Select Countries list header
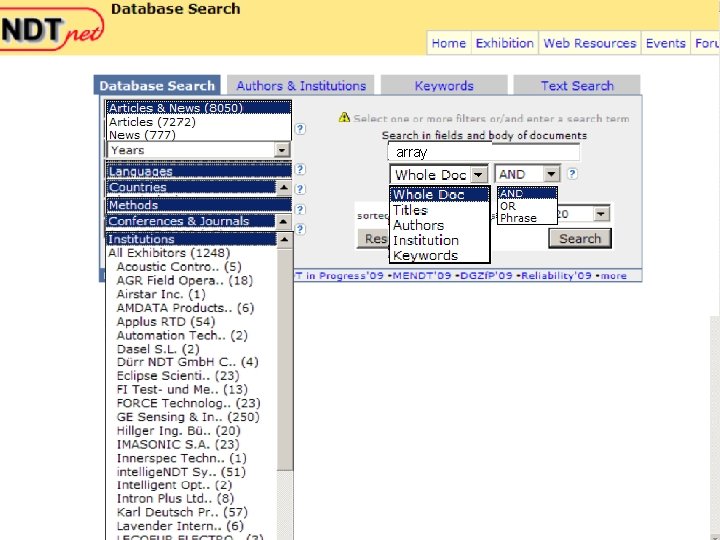The height and width of the screenshot is (540, 720). pyautogui.click(x=191, y=187)
